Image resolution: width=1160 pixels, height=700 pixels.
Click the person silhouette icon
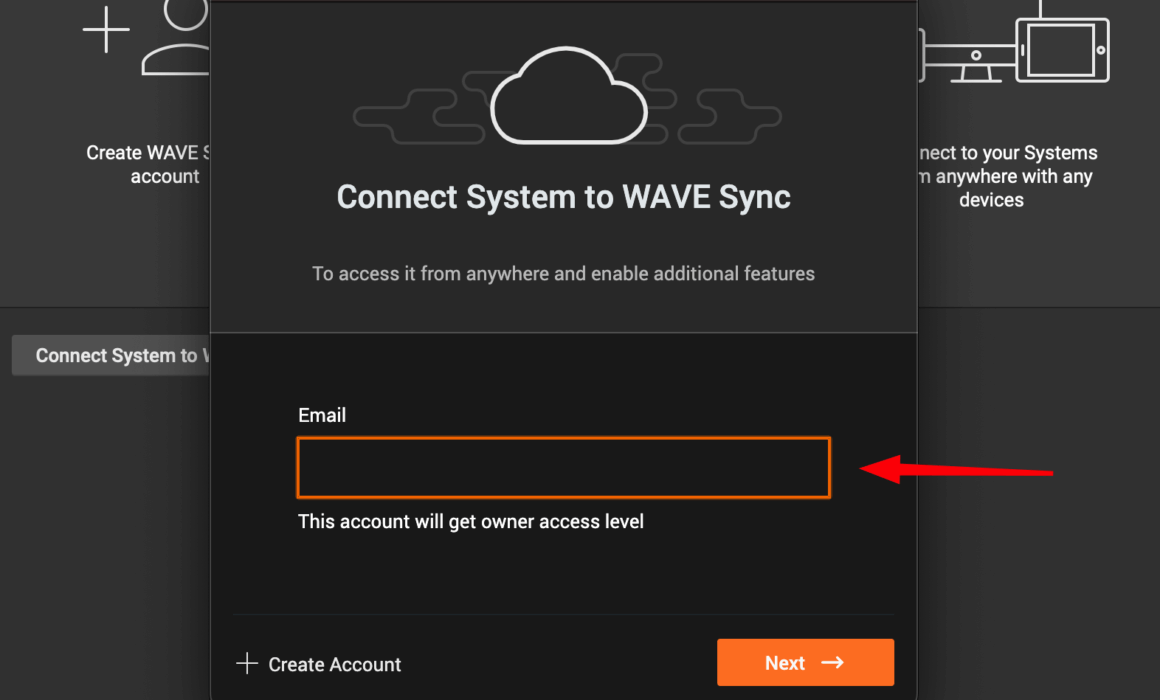pos(176,37)
